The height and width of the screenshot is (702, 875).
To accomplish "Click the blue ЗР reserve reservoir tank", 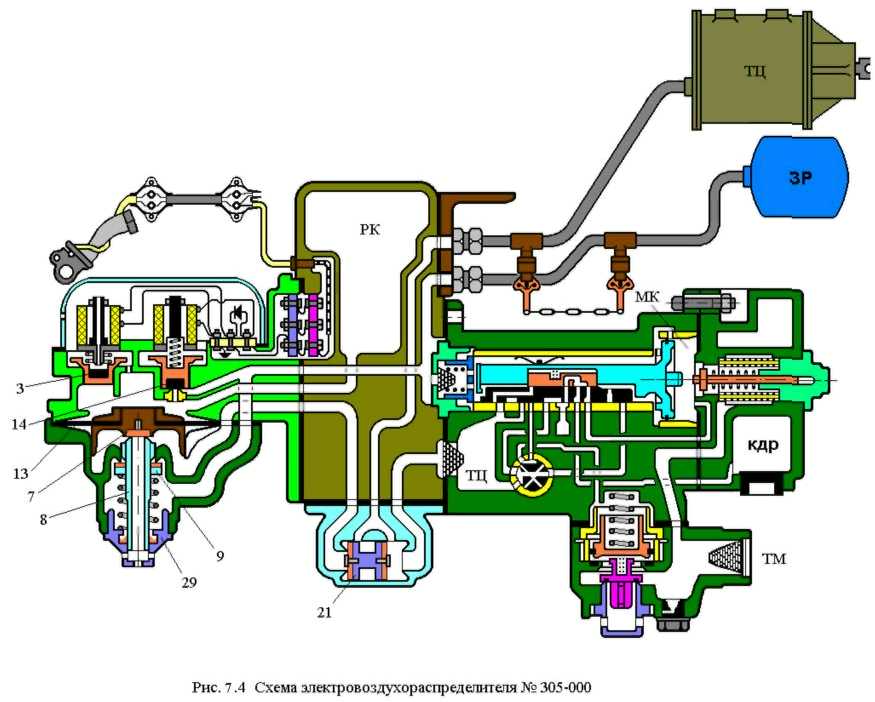I will (801, 177).
